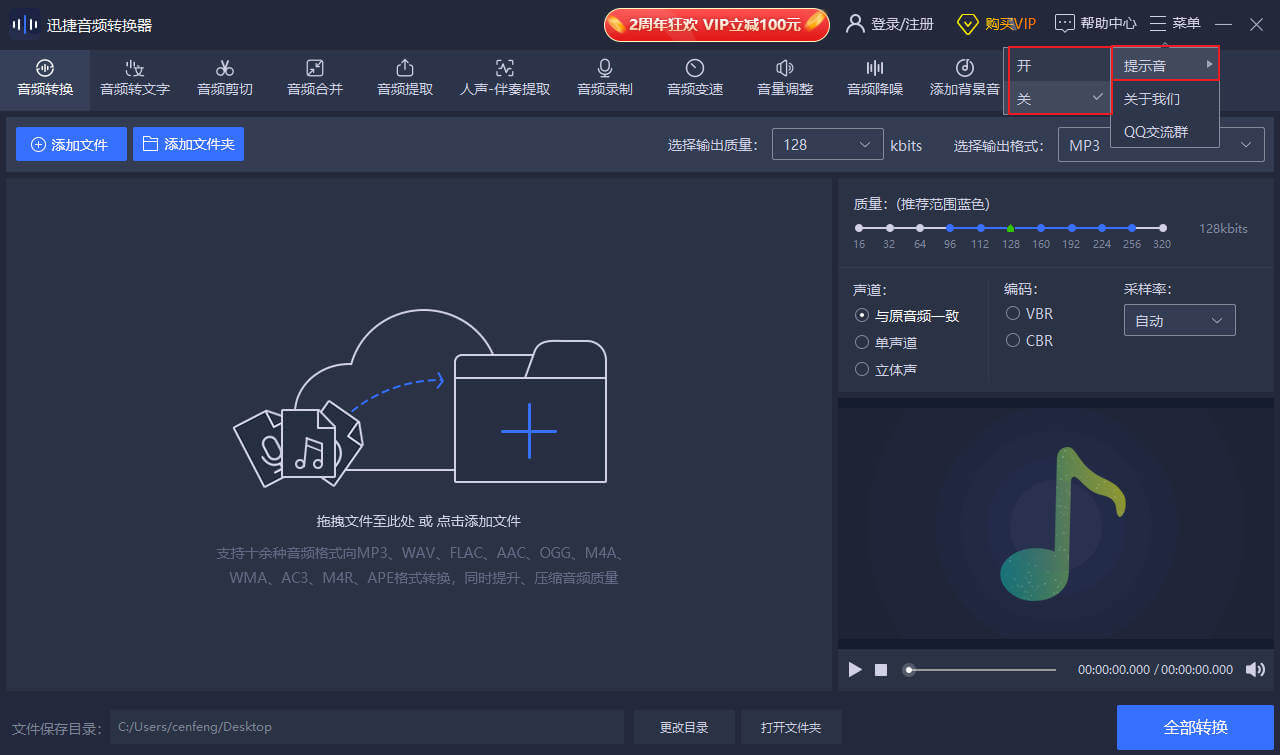
Task: Set quality slider to 192 kbits
Action: click(1072, 228)
